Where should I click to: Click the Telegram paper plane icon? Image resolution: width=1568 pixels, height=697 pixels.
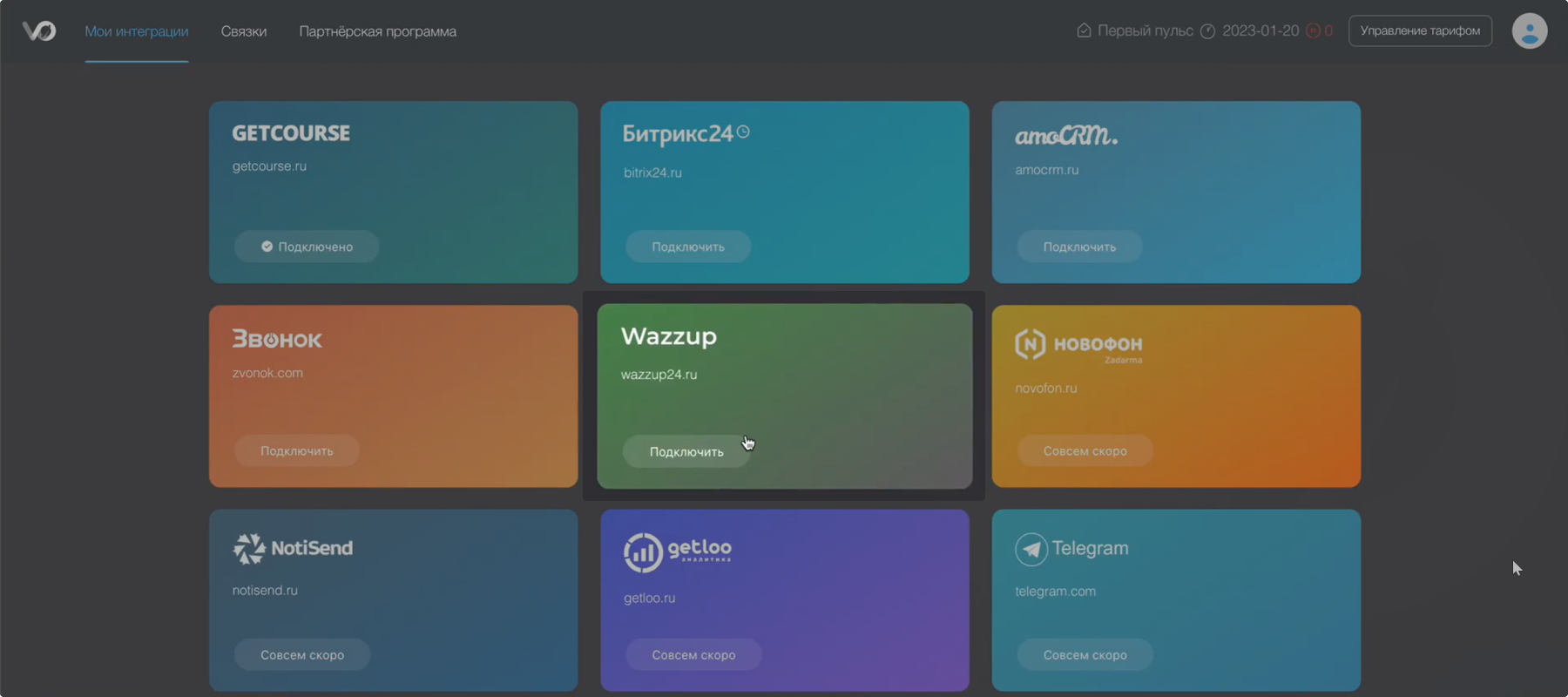coord(1031,549)
